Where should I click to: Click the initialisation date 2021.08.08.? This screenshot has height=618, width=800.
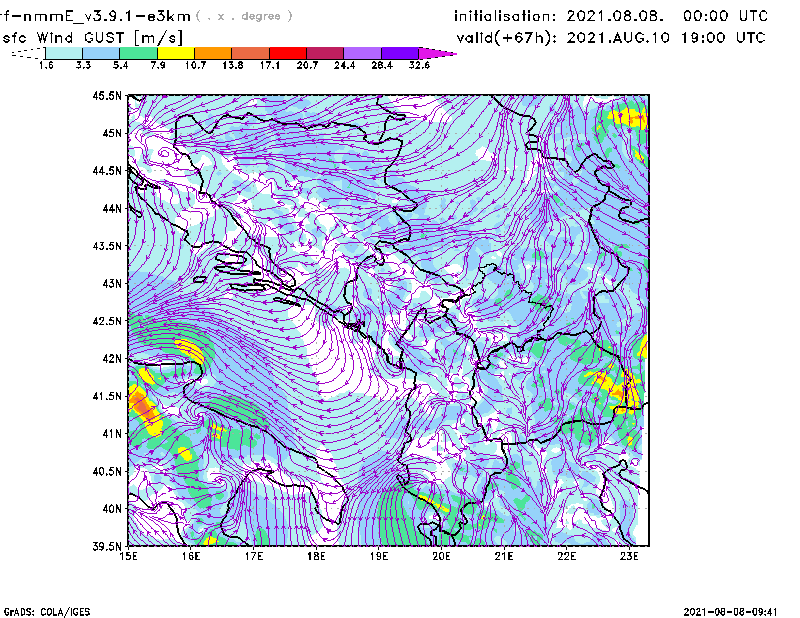click(615, 16)
